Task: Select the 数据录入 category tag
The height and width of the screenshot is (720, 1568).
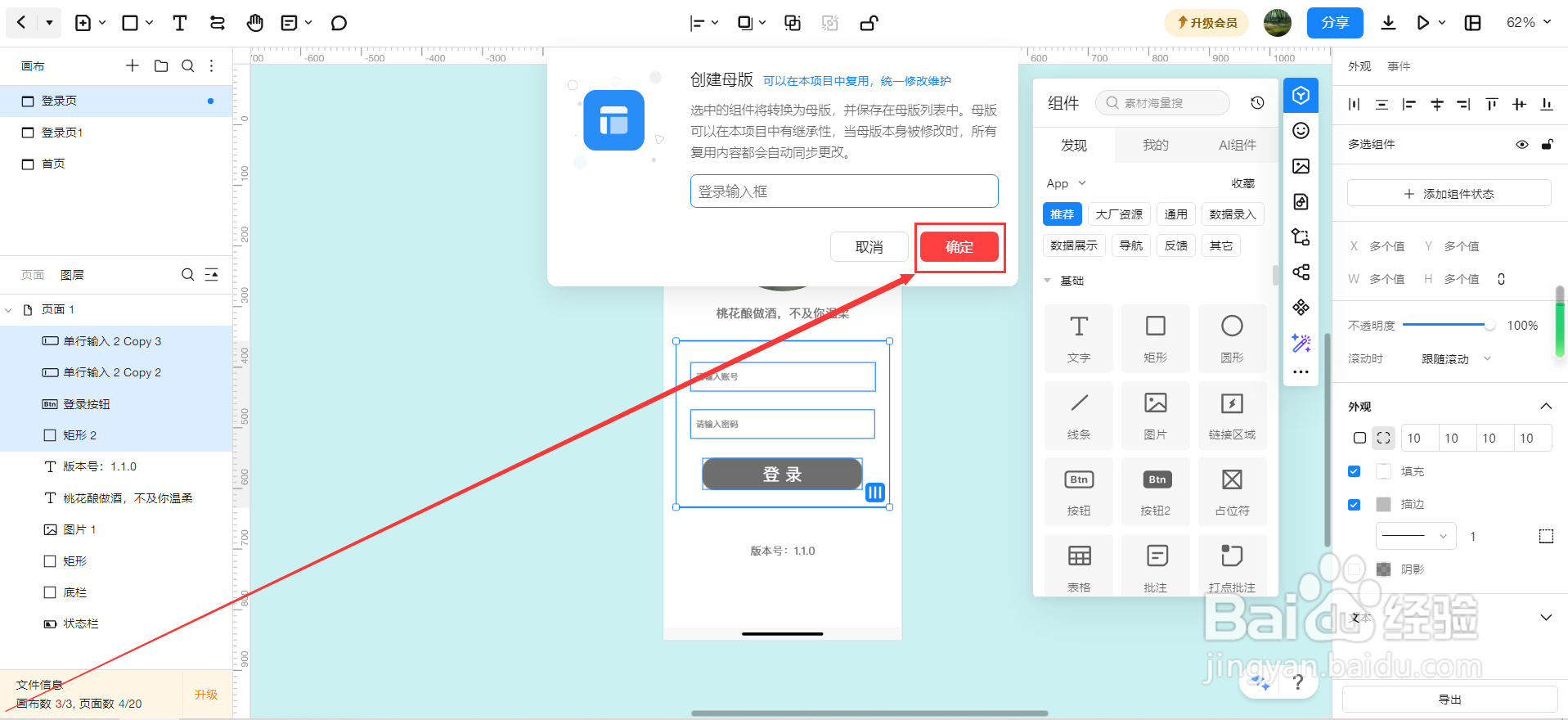Action: pyautogui.click(x=1233, y=214)
